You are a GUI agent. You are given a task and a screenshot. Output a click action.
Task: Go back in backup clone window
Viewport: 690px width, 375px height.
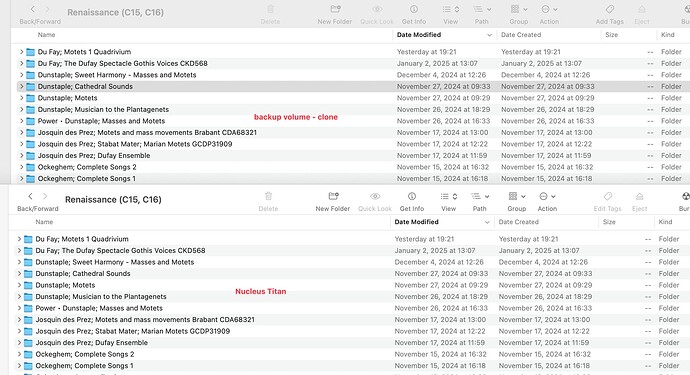coord(32,9)
